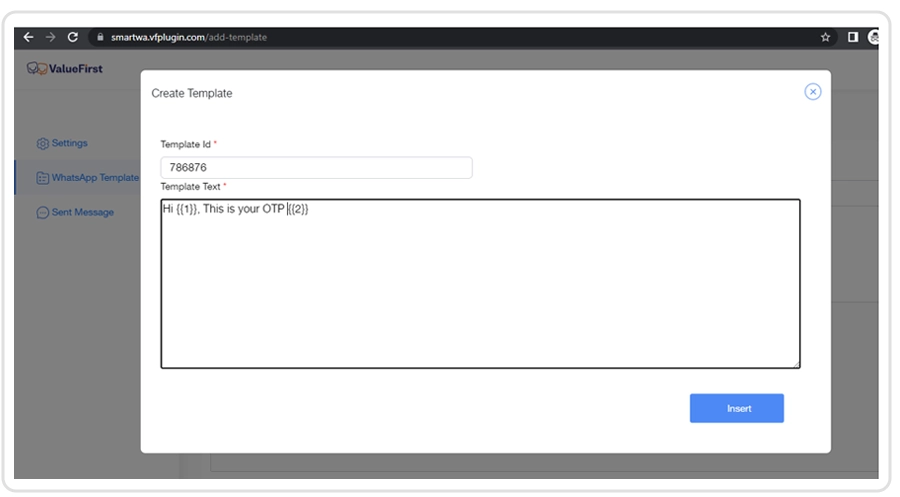
Task: Click the browser profile avatar icon
Action: (874, 37)
